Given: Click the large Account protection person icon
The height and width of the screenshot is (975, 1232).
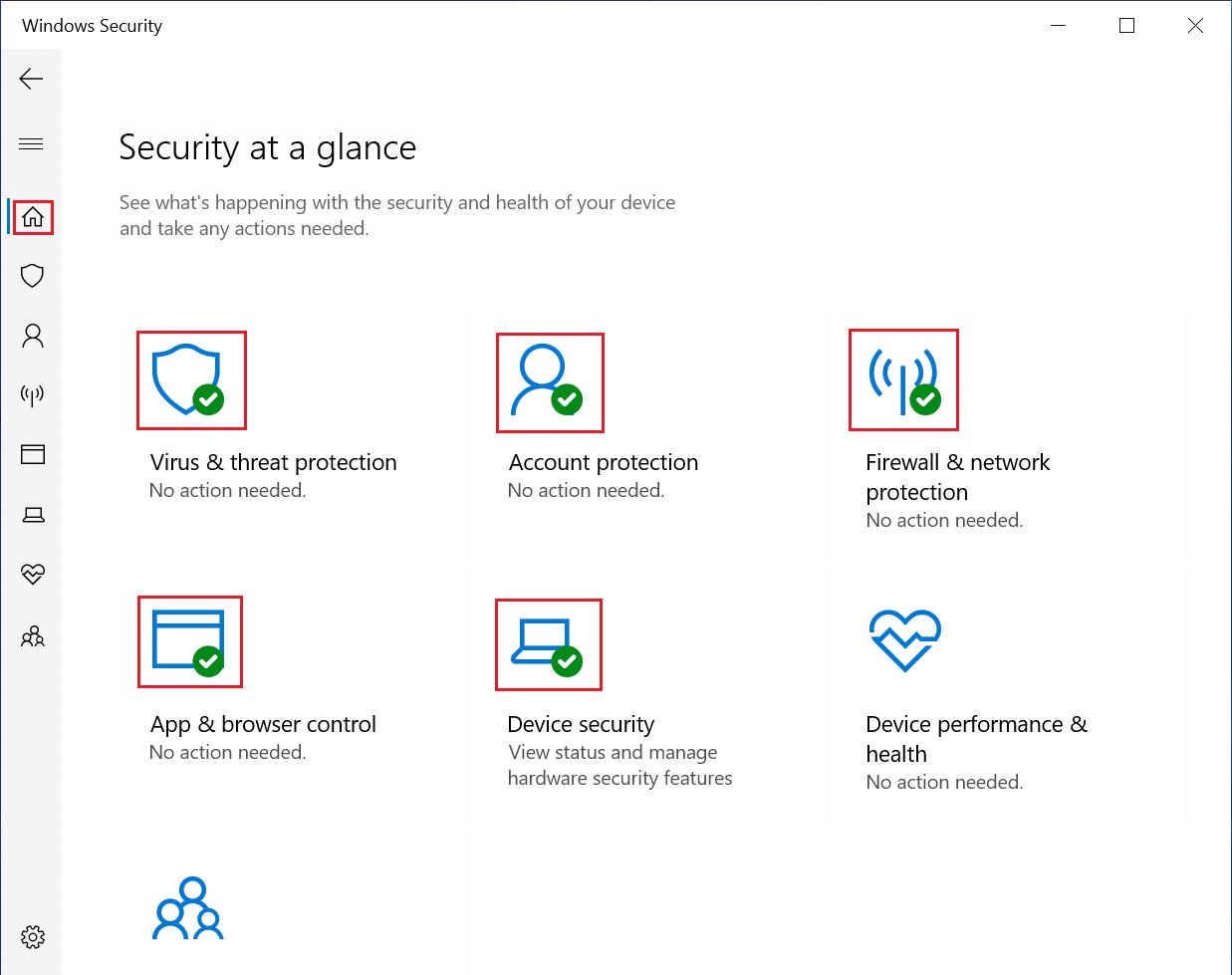Looking at the screenshot, I should coord(547,380).
